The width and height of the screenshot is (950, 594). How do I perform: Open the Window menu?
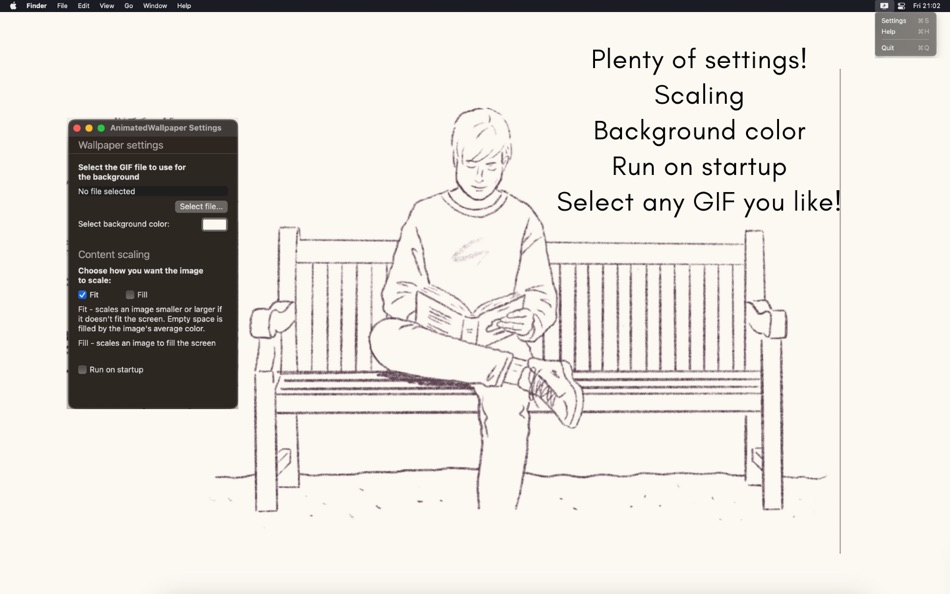tap(154, 5)
